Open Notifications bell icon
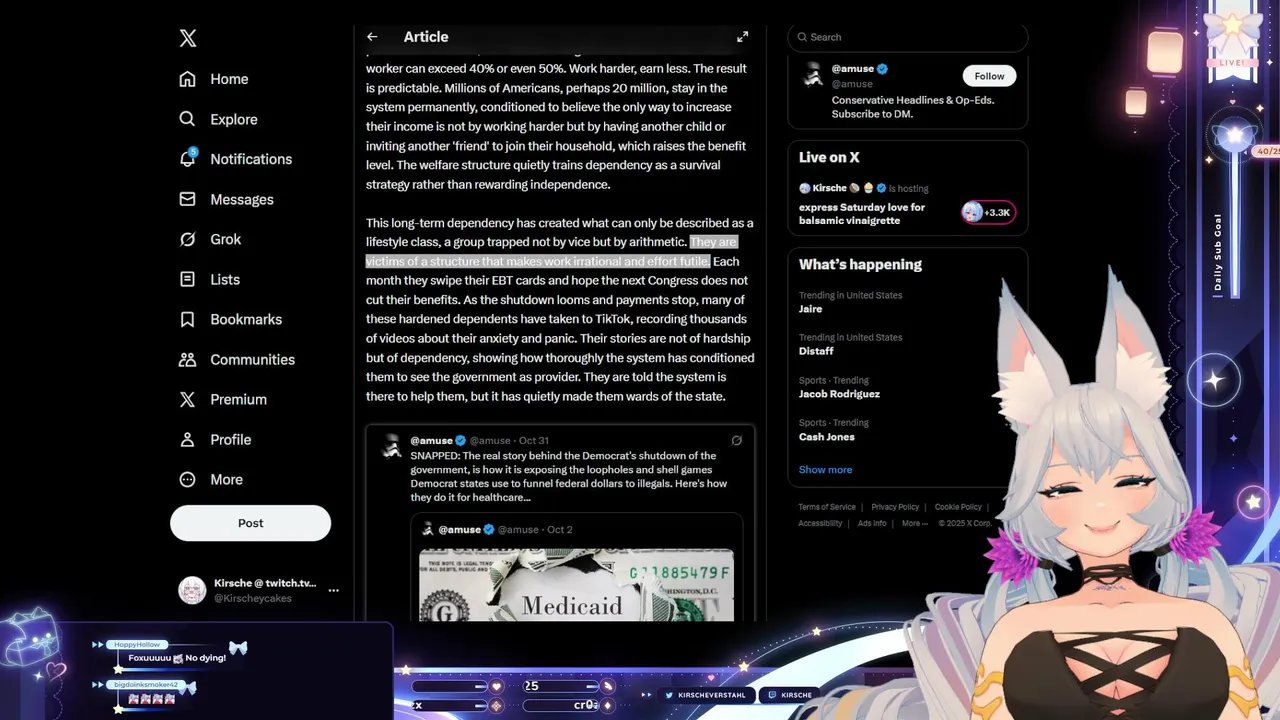The width and height of the screenshot is (1280, 720). (187, 158)
